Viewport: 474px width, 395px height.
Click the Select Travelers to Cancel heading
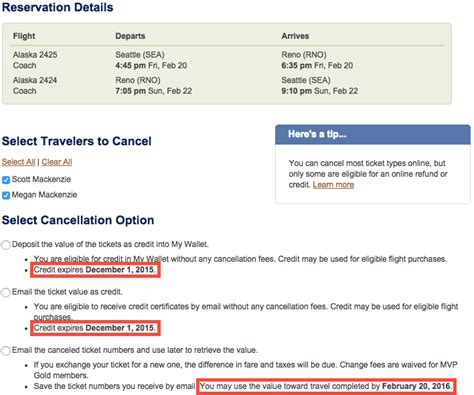[77, 141]
